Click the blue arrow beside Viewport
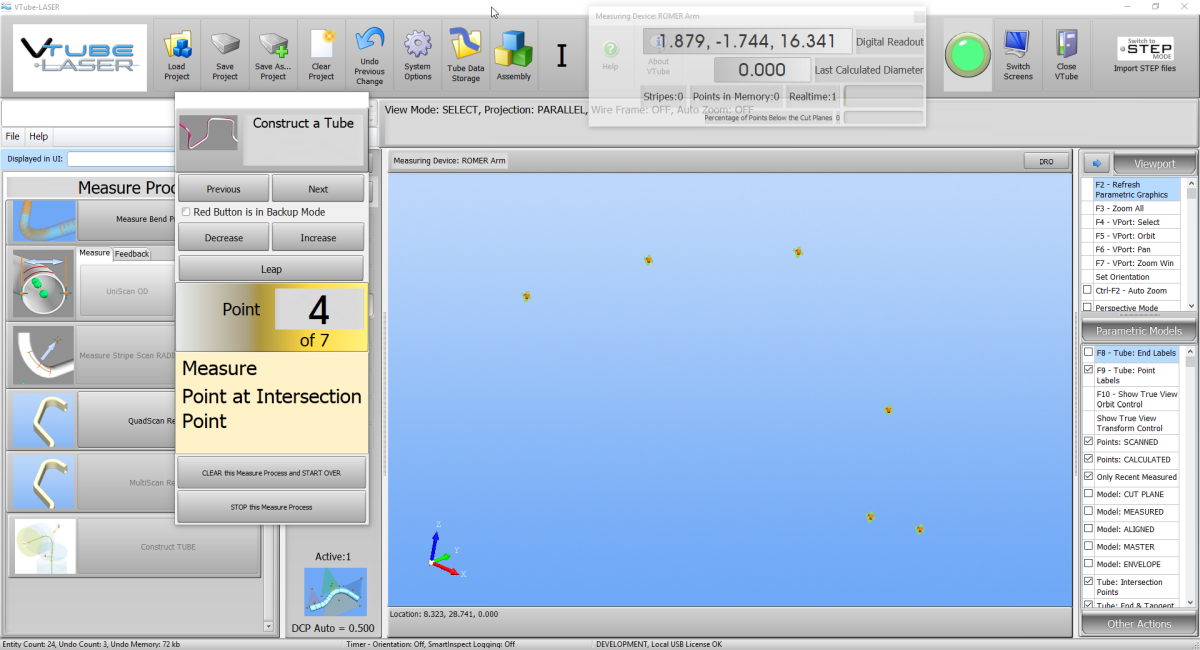The width and height of the screenshot is (1200, 650). pyautogui.click(x=1096, y=164)
